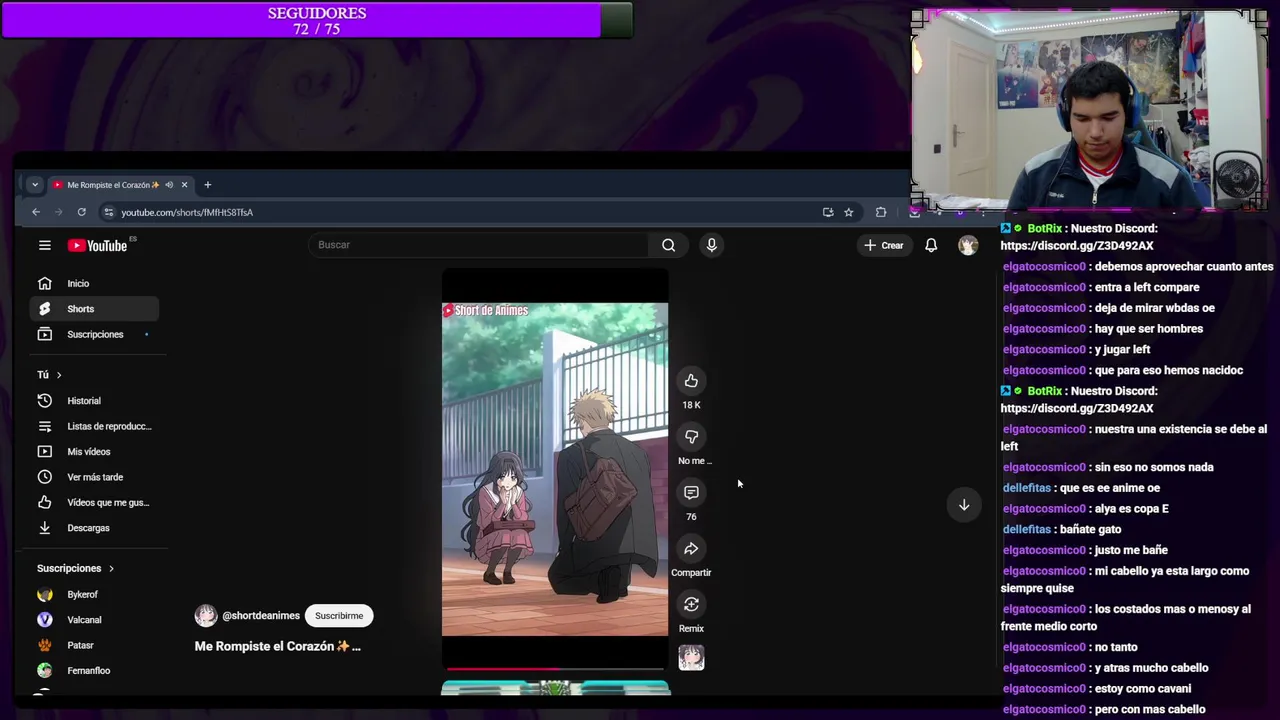Viewport: 1280px width, 720px height.
Task: Open the sound thumbnail below Remix
Action: pyautogui.click(x=691, y=658)
